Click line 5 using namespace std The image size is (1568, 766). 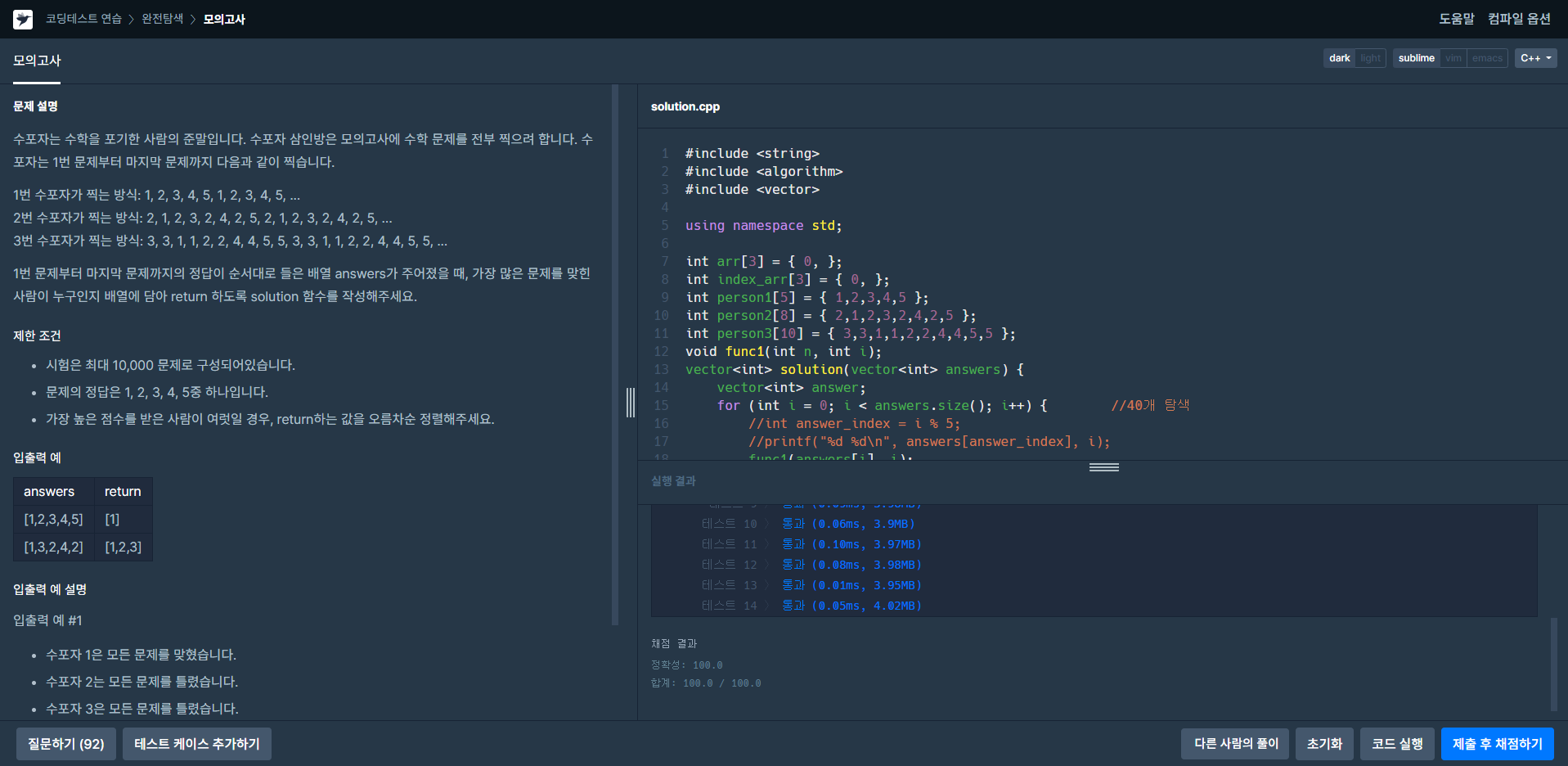(763, 226)
